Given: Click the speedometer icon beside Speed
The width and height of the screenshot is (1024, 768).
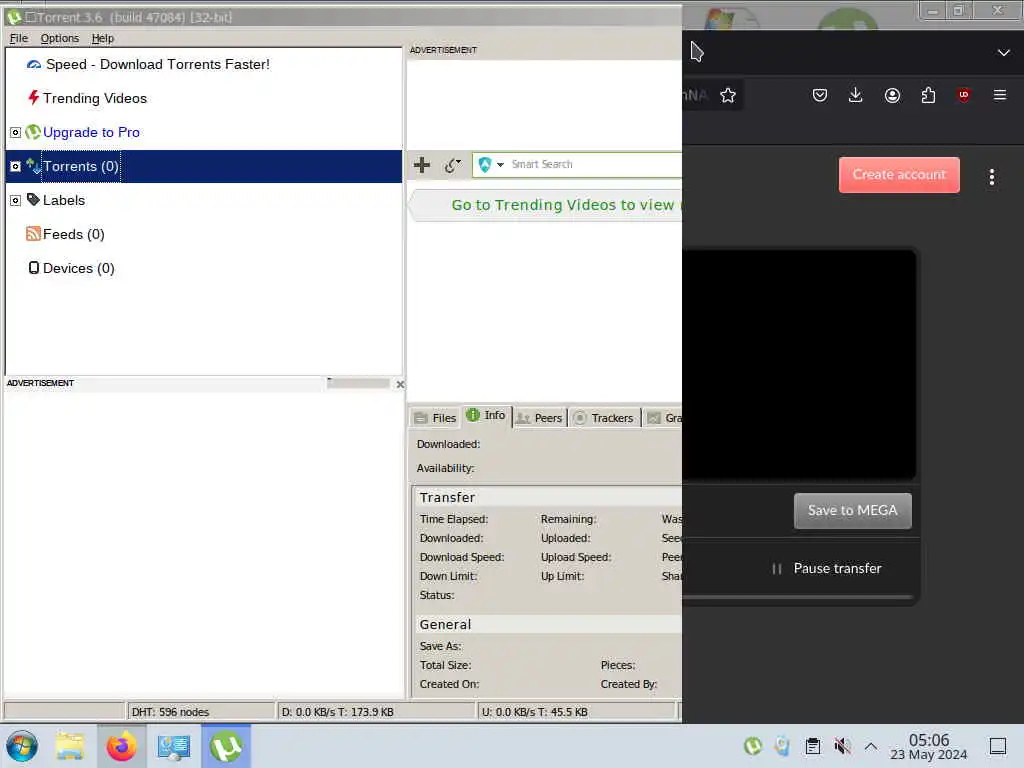Looking at the screenshot, I should (34, 64).
